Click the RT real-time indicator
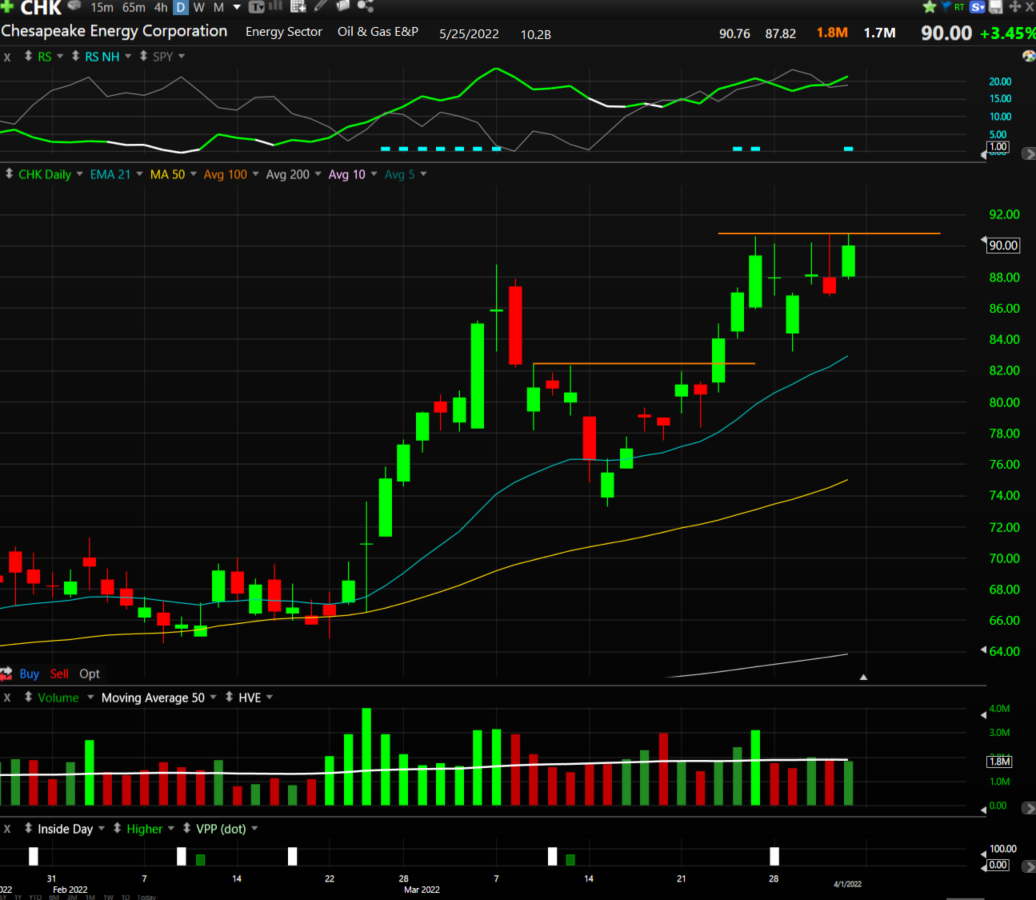 tap(959, 7)
